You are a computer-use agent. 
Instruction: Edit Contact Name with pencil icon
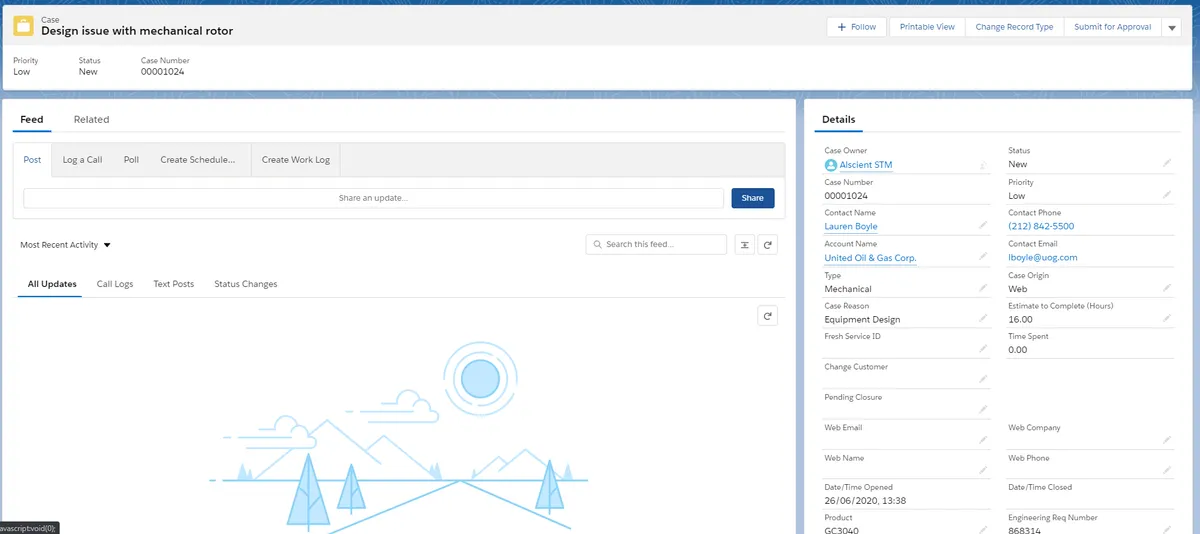pyautogui.click(x=983, y=226)
